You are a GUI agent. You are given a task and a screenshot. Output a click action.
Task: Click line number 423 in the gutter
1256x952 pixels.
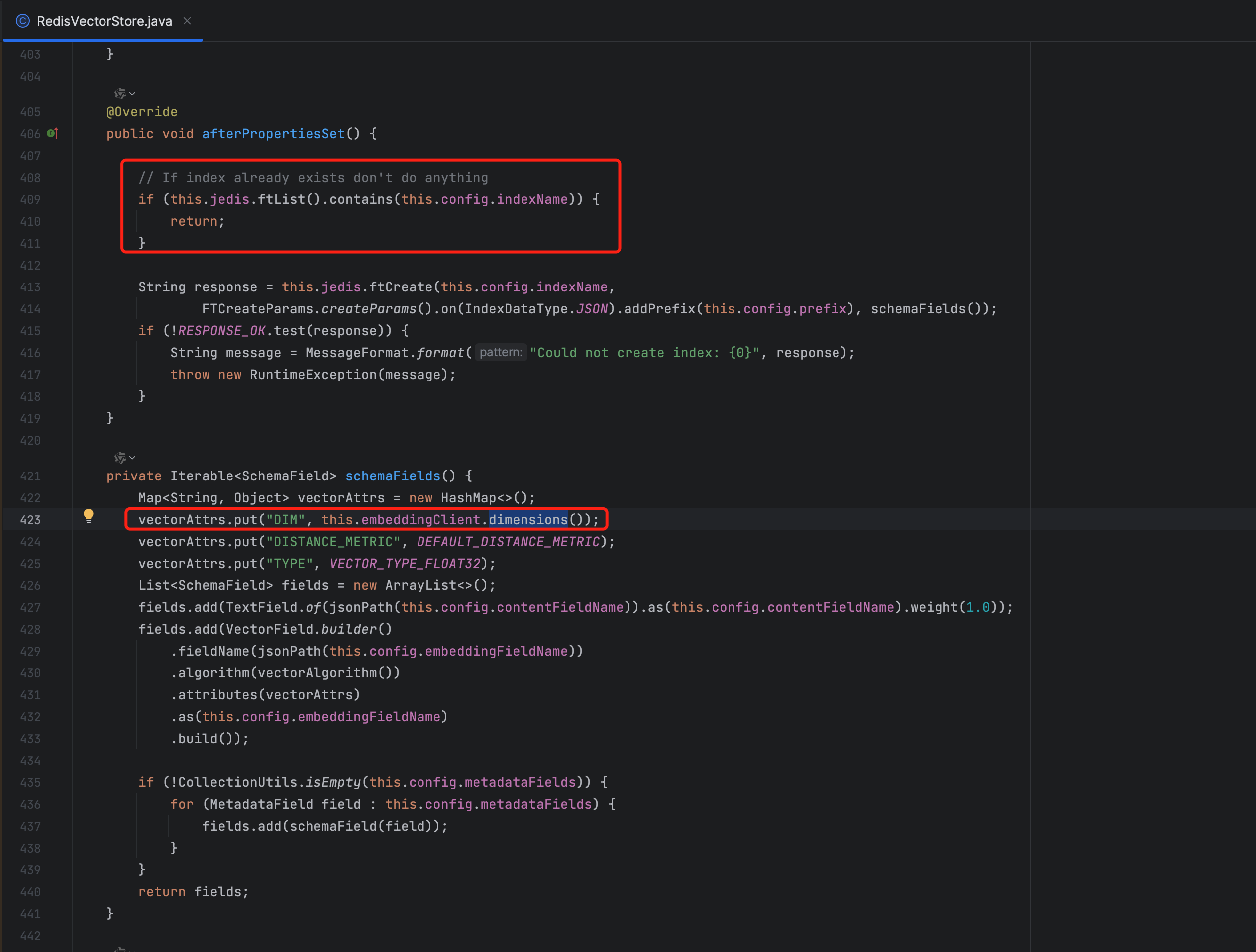click(30, 519)
